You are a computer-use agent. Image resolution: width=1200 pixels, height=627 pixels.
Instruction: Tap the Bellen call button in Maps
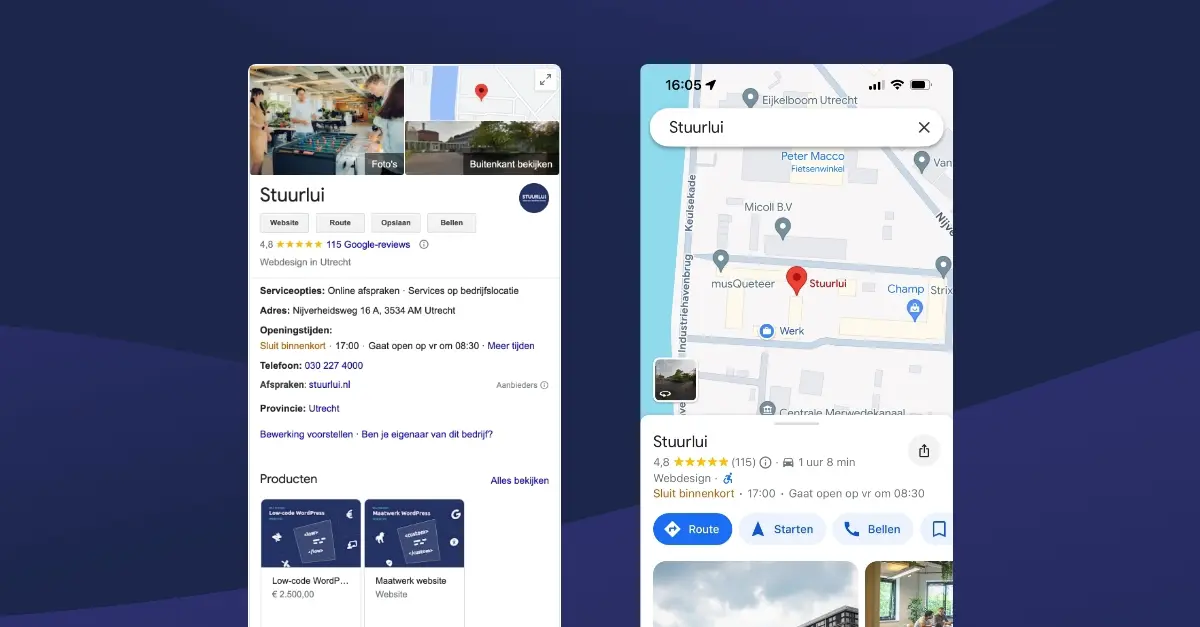click(x=872, y=529)
